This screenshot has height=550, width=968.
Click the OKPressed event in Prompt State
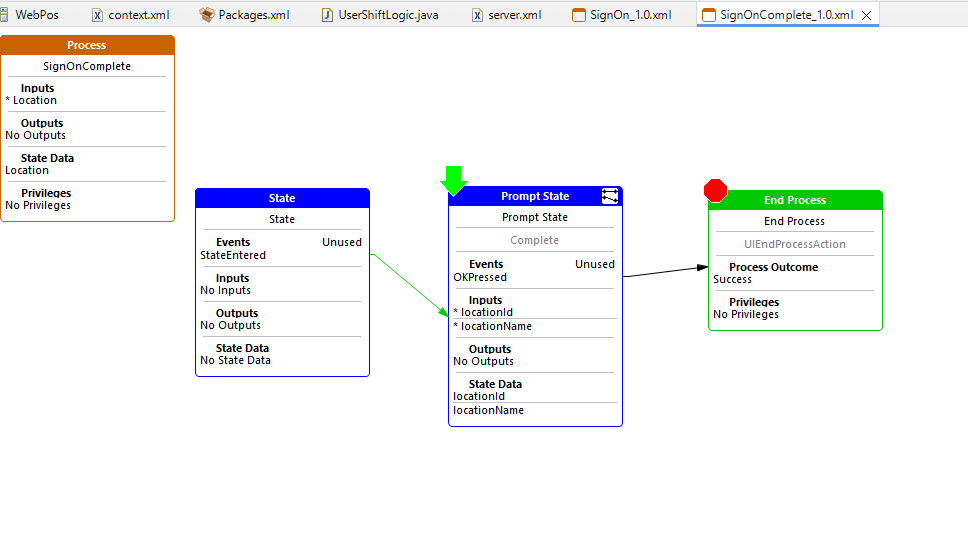(480, 277)
